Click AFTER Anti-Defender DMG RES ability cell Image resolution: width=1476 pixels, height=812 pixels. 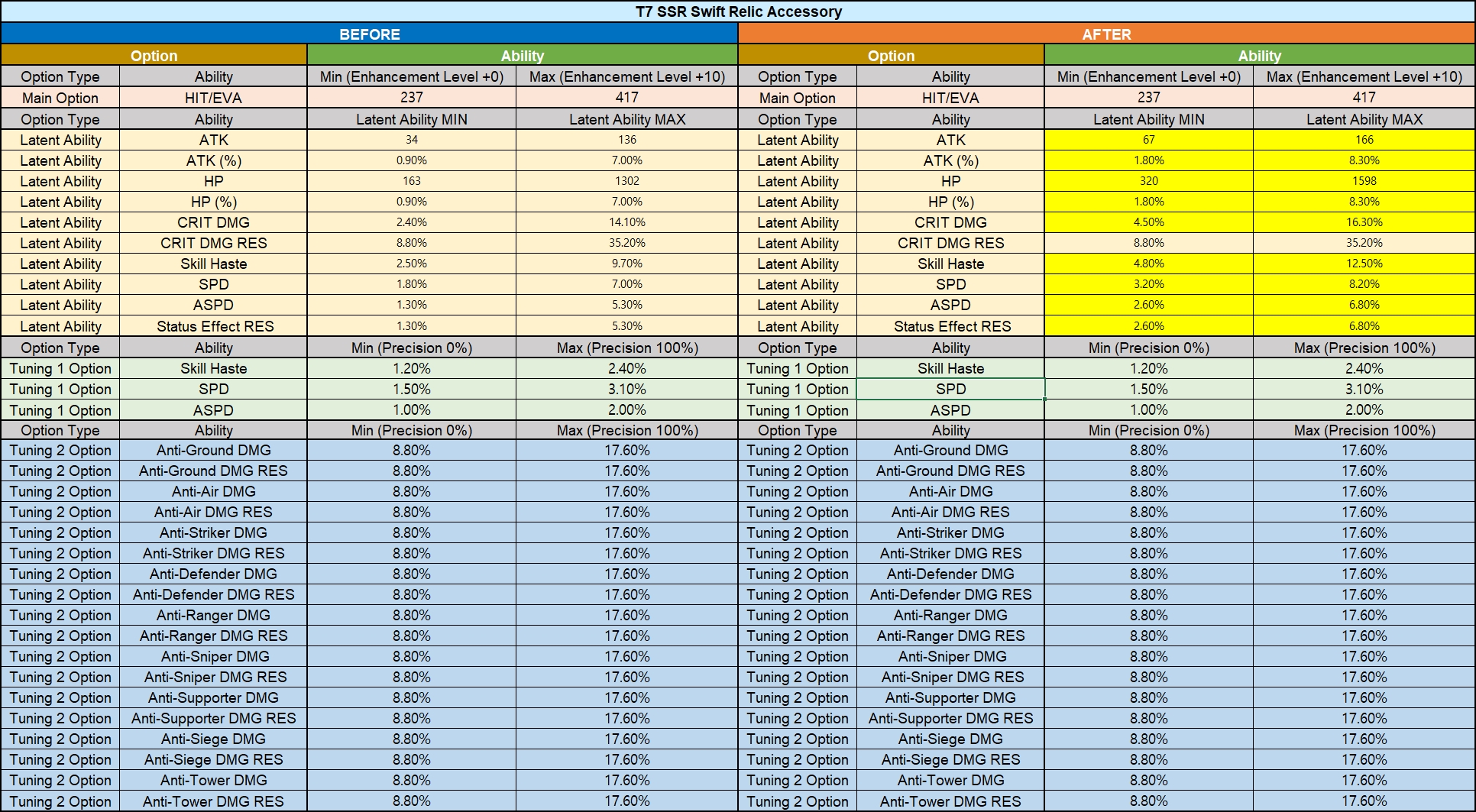[x=950, y=594]
